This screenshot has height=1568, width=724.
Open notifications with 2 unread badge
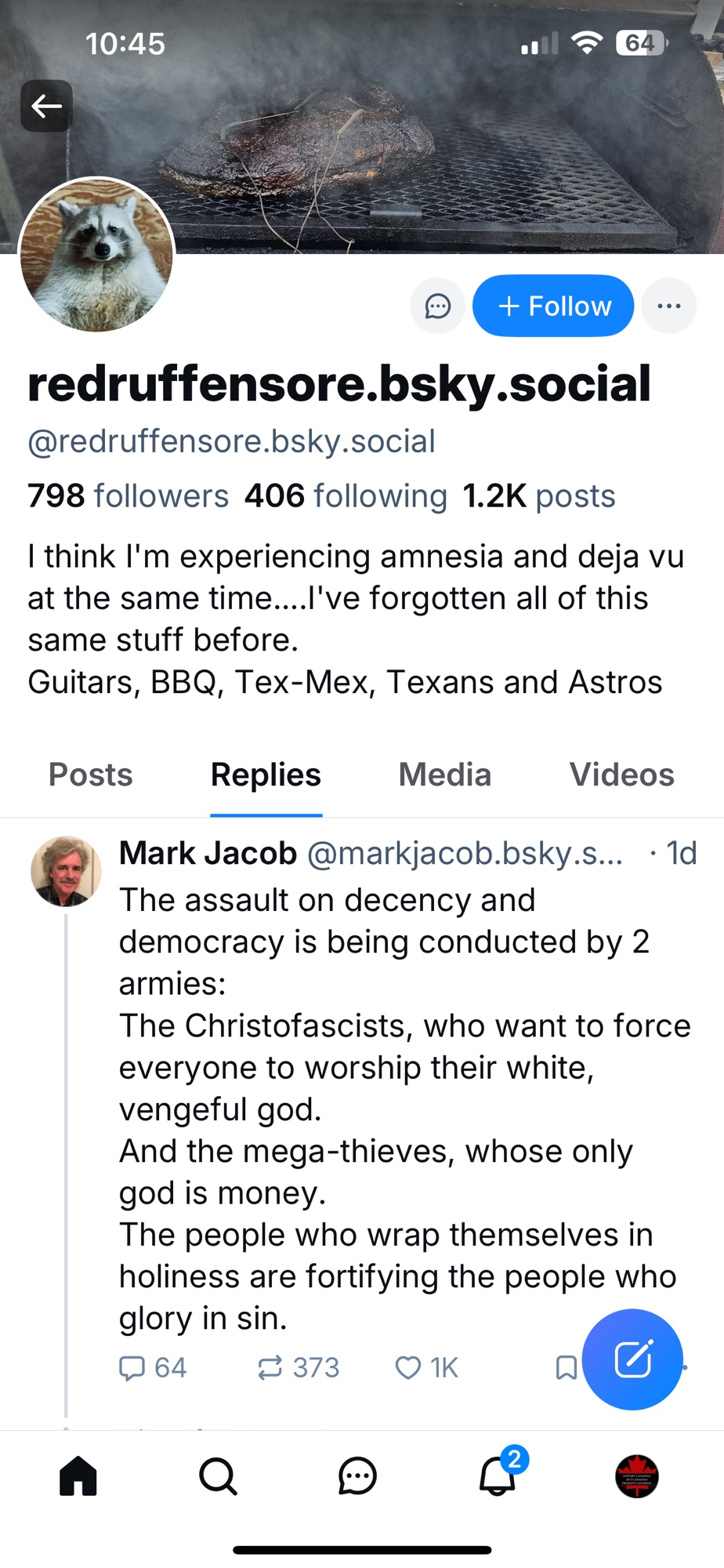(x=498, y=1475)
